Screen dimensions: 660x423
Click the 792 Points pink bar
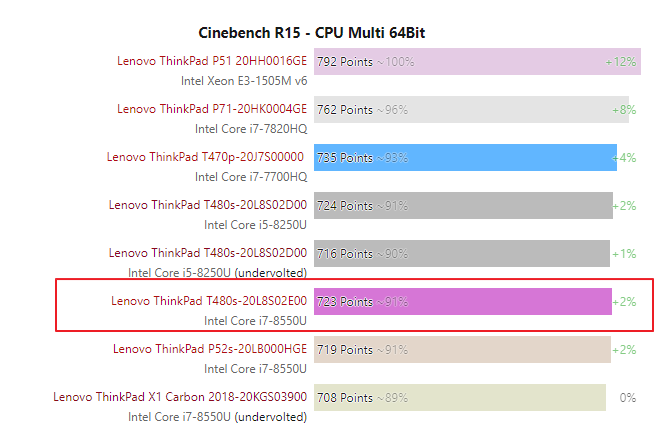[x=477, y=61]
